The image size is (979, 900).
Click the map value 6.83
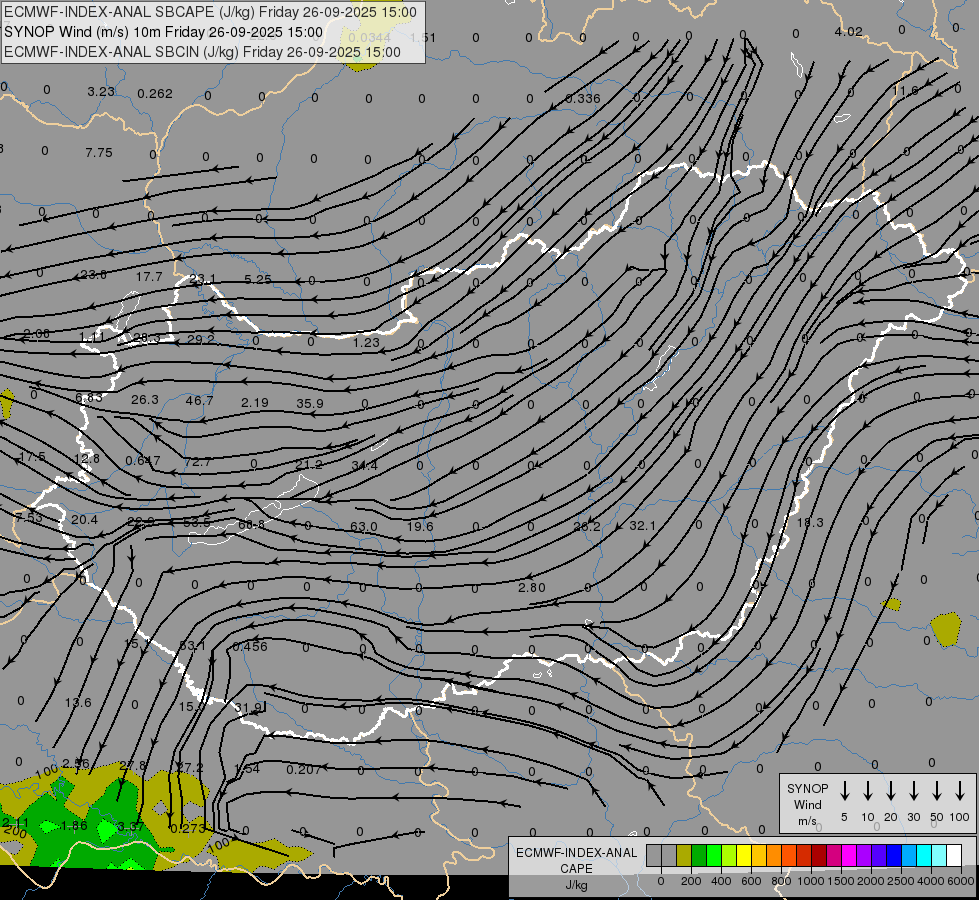(89, 398)
